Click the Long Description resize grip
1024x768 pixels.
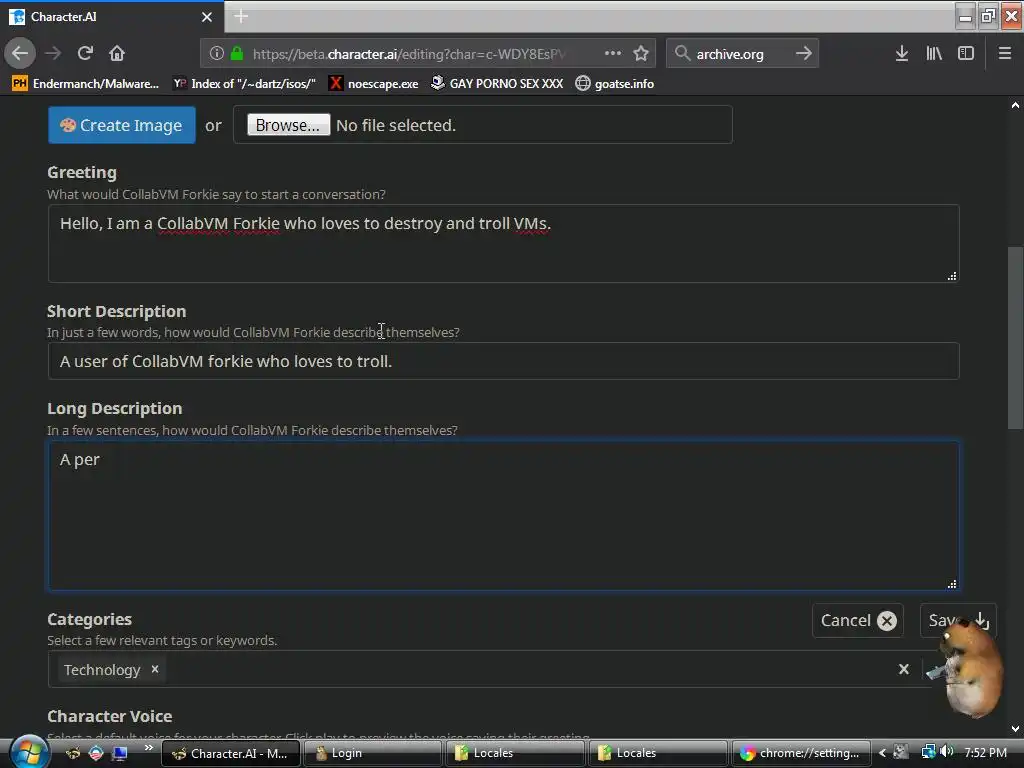point(952,584)
